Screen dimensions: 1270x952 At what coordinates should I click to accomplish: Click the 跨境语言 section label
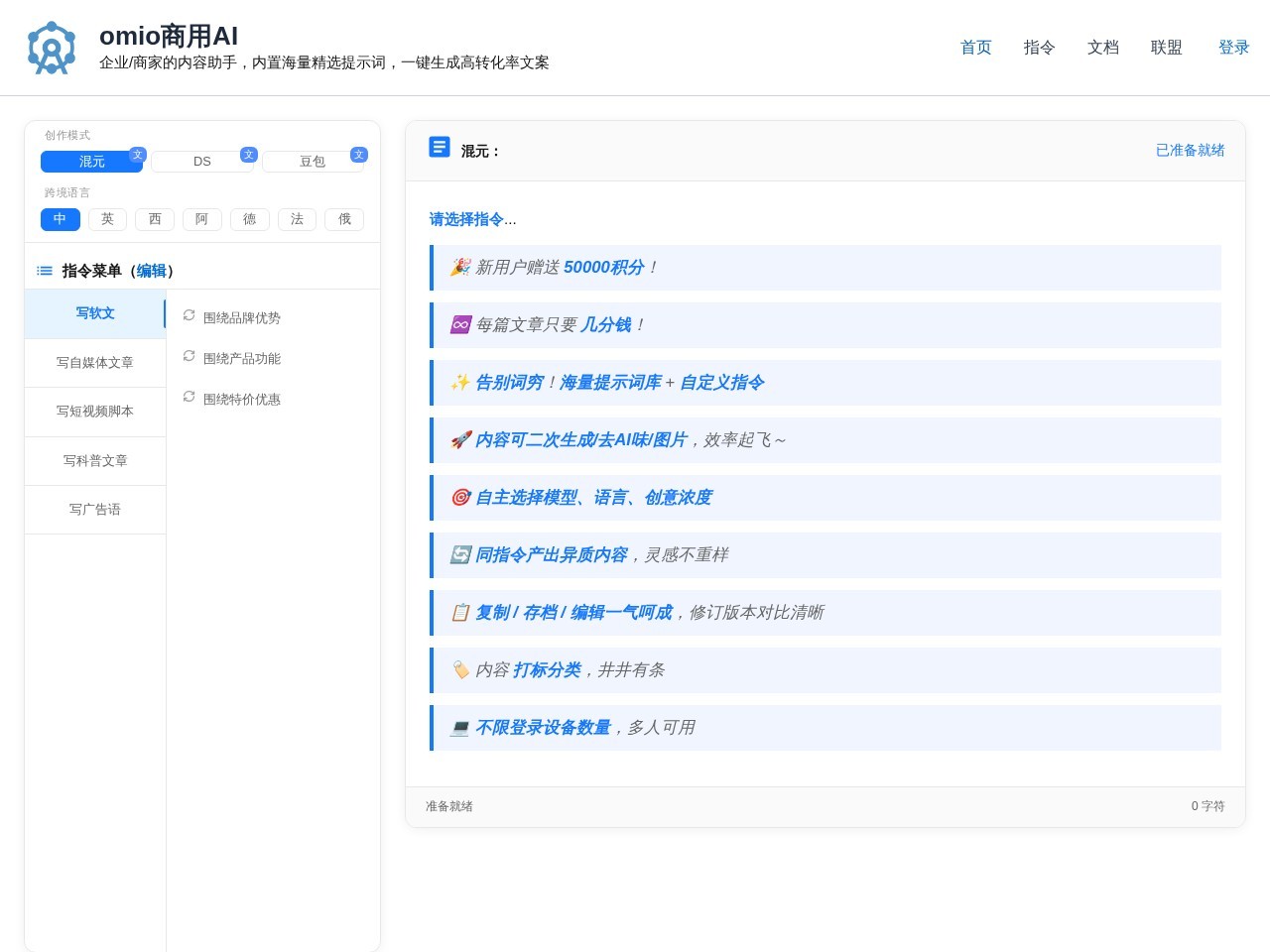(67, 192)
